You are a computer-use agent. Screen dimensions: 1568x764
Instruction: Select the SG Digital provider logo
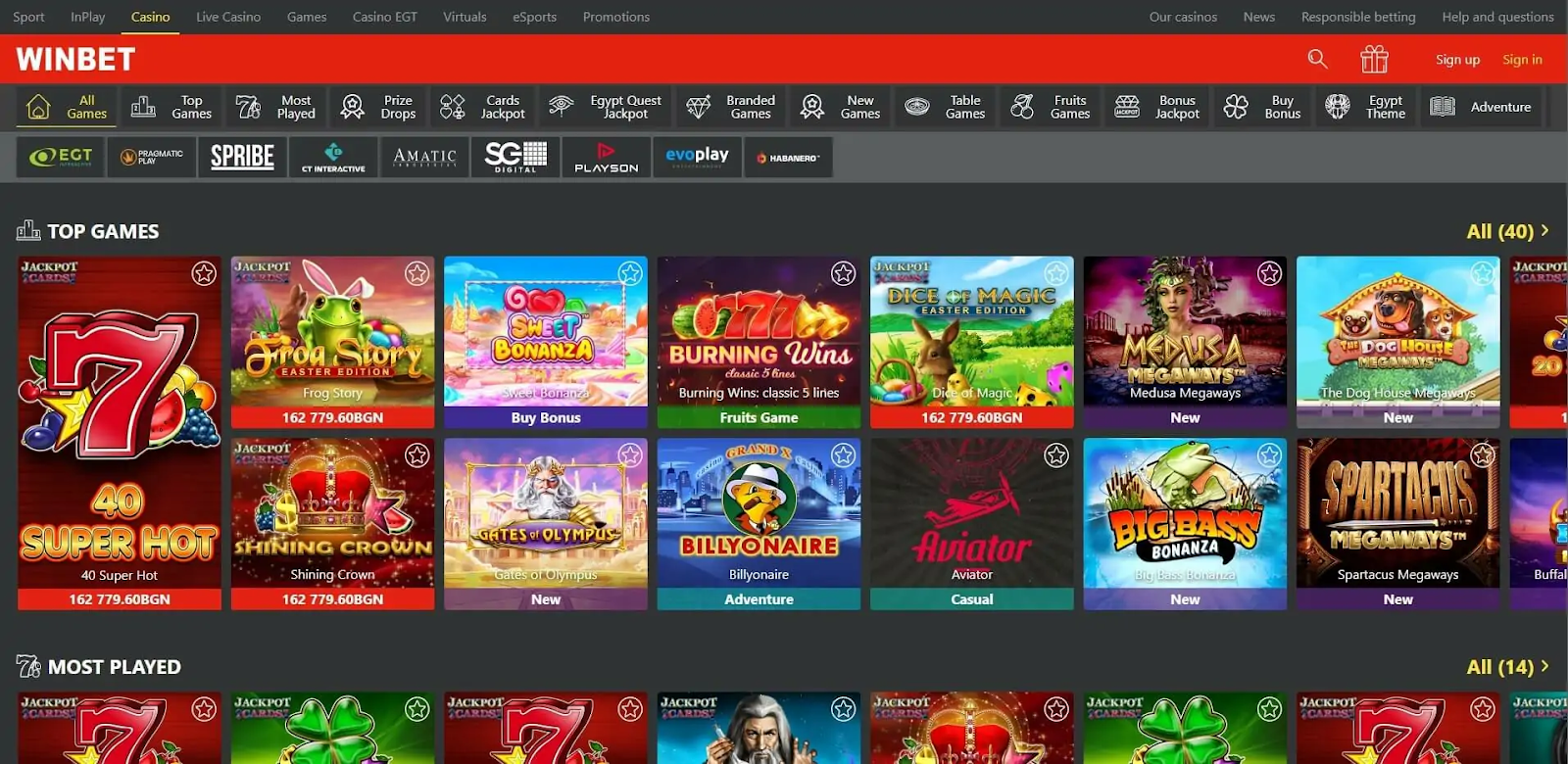[x=515, y=157]
